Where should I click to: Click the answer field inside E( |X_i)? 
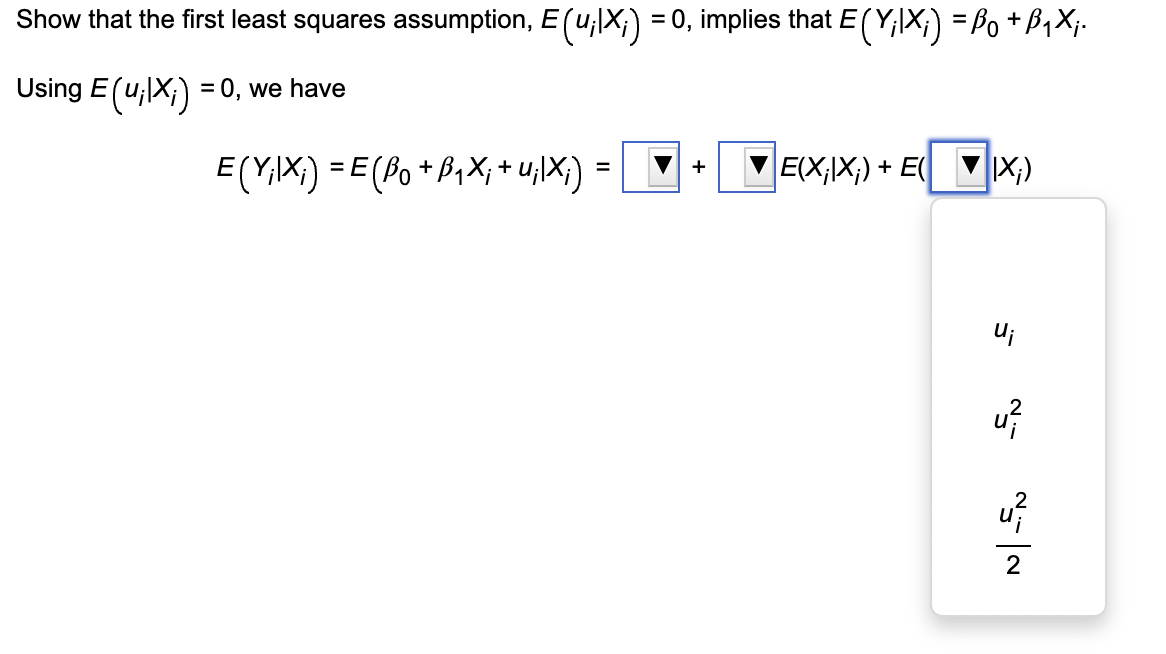pyautogui.click(x=945, y=167)
